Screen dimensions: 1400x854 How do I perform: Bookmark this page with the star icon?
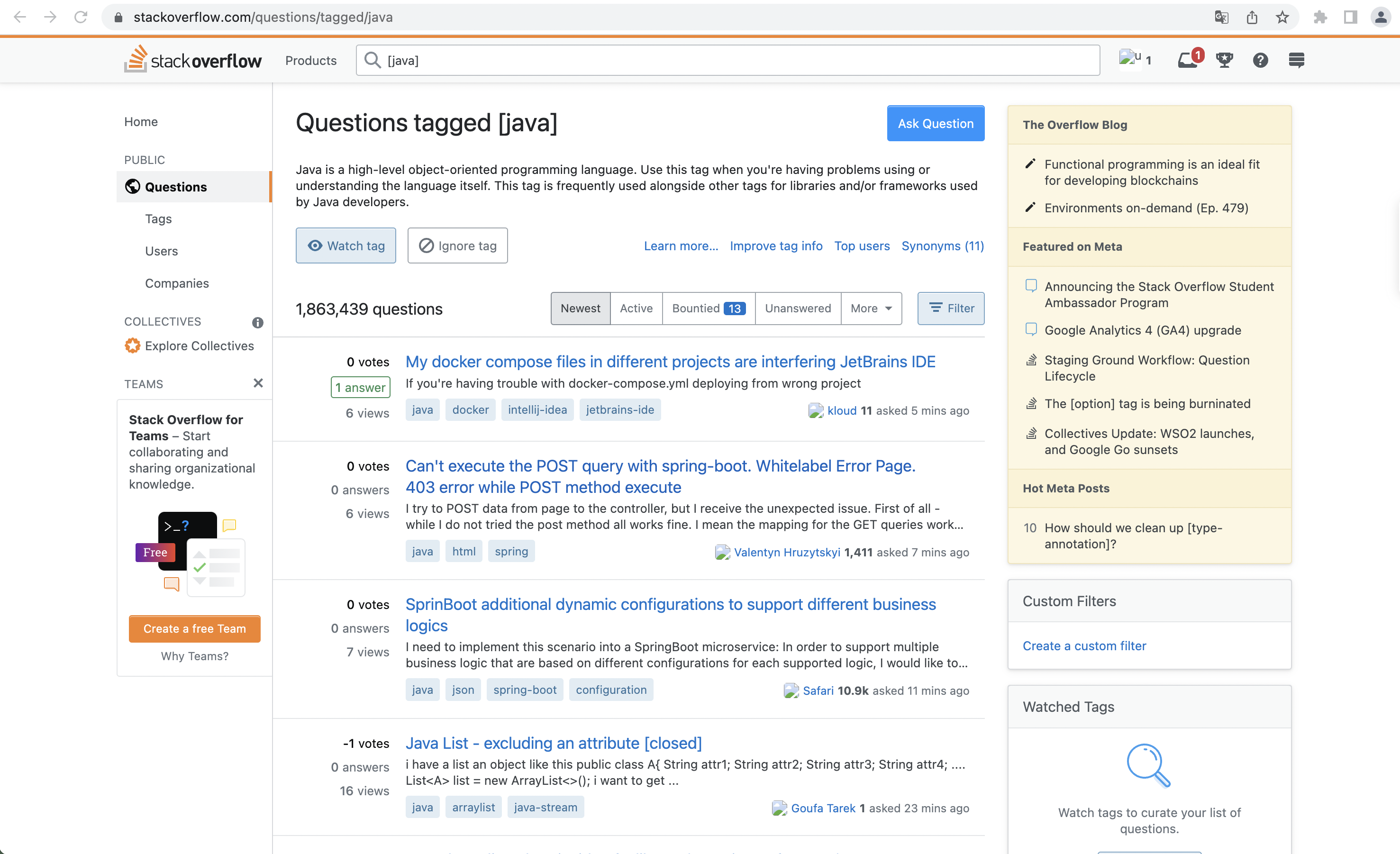[1282, 18]
